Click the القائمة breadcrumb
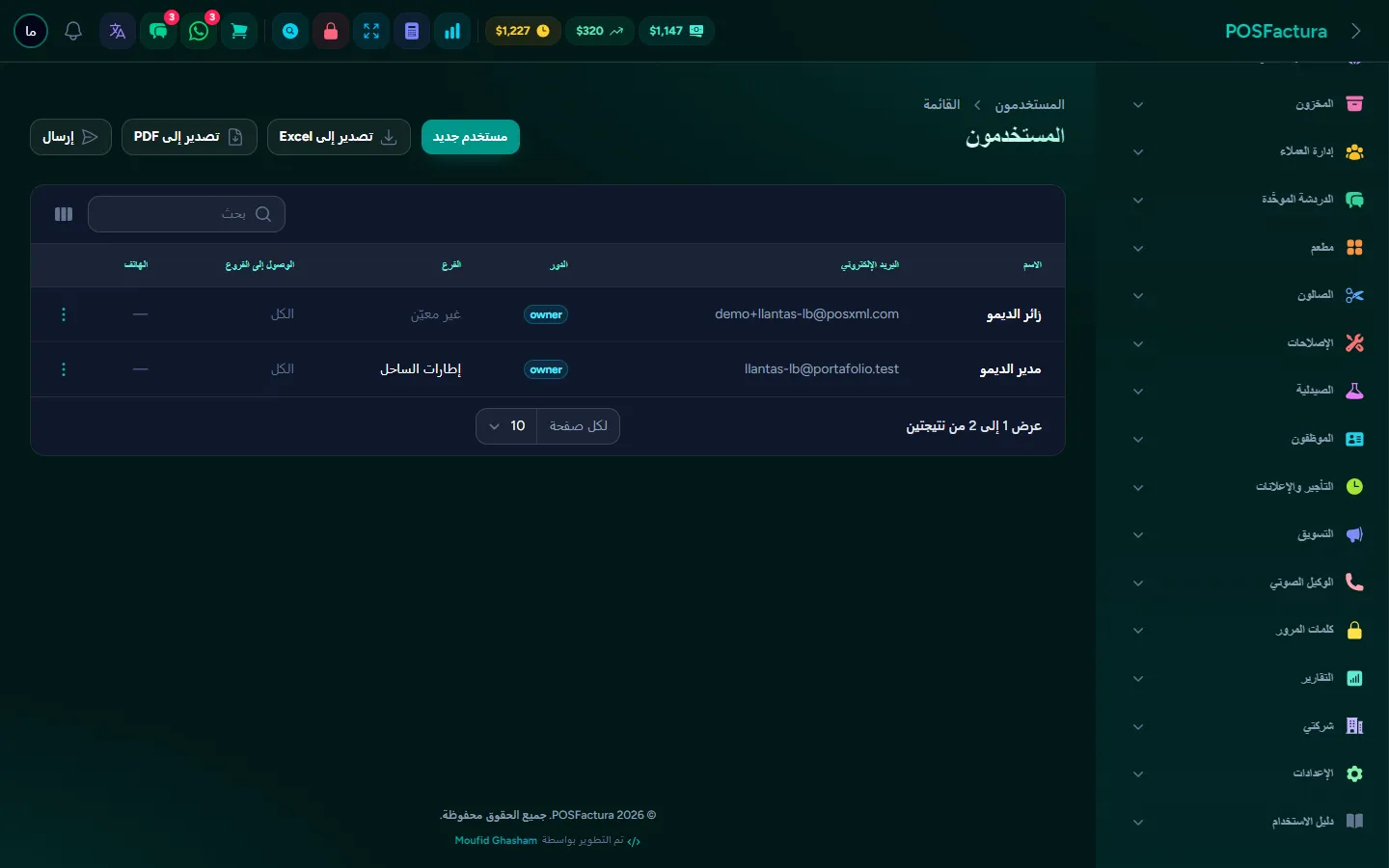 (941, 104)
